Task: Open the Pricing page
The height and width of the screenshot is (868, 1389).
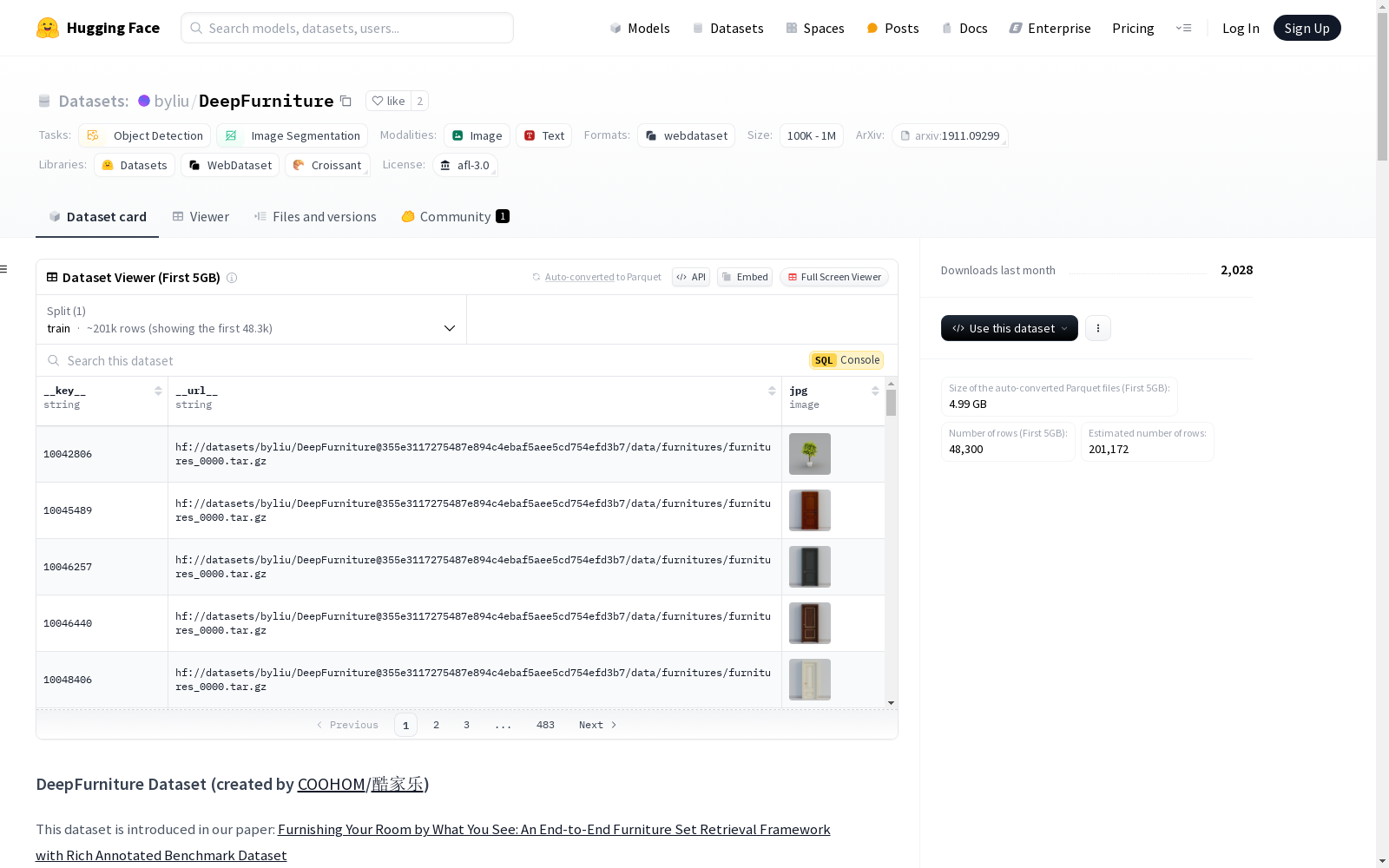Action: click(1133, 28)
